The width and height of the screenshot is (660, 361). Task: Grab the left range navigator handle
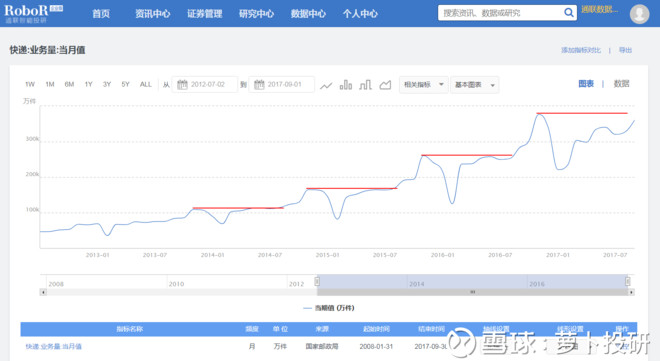pyautogui.click(x=317, y=281)
